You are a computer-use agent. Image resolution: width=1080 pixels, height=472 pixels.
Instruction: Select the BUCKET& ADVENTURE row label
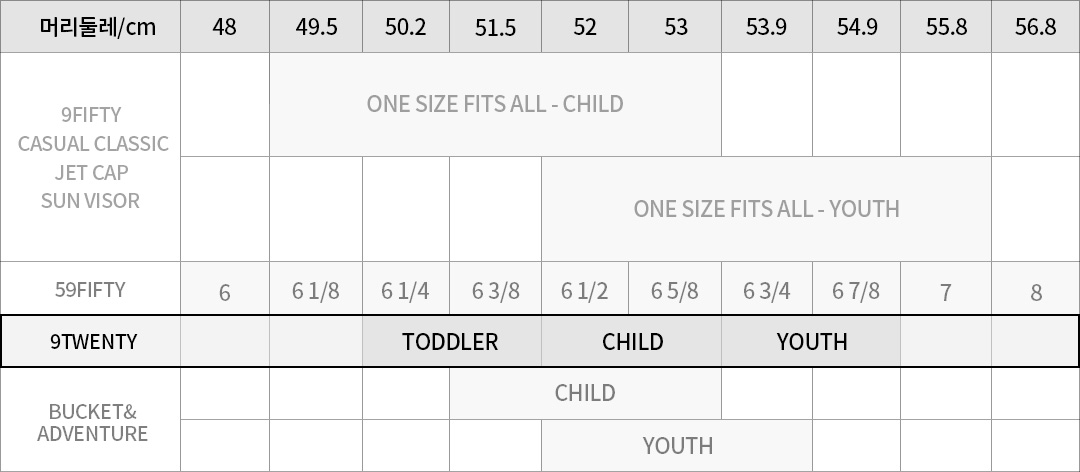[x=92, y=422]
